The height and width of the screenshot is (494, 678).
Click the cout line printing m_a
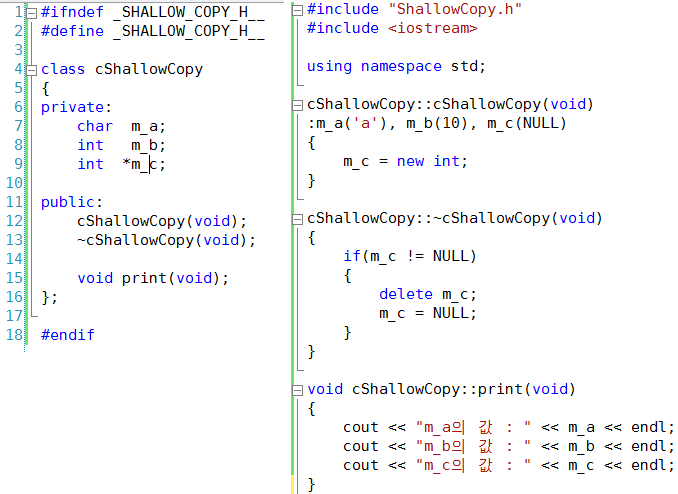pyautogui.click(x=508, y=427)
